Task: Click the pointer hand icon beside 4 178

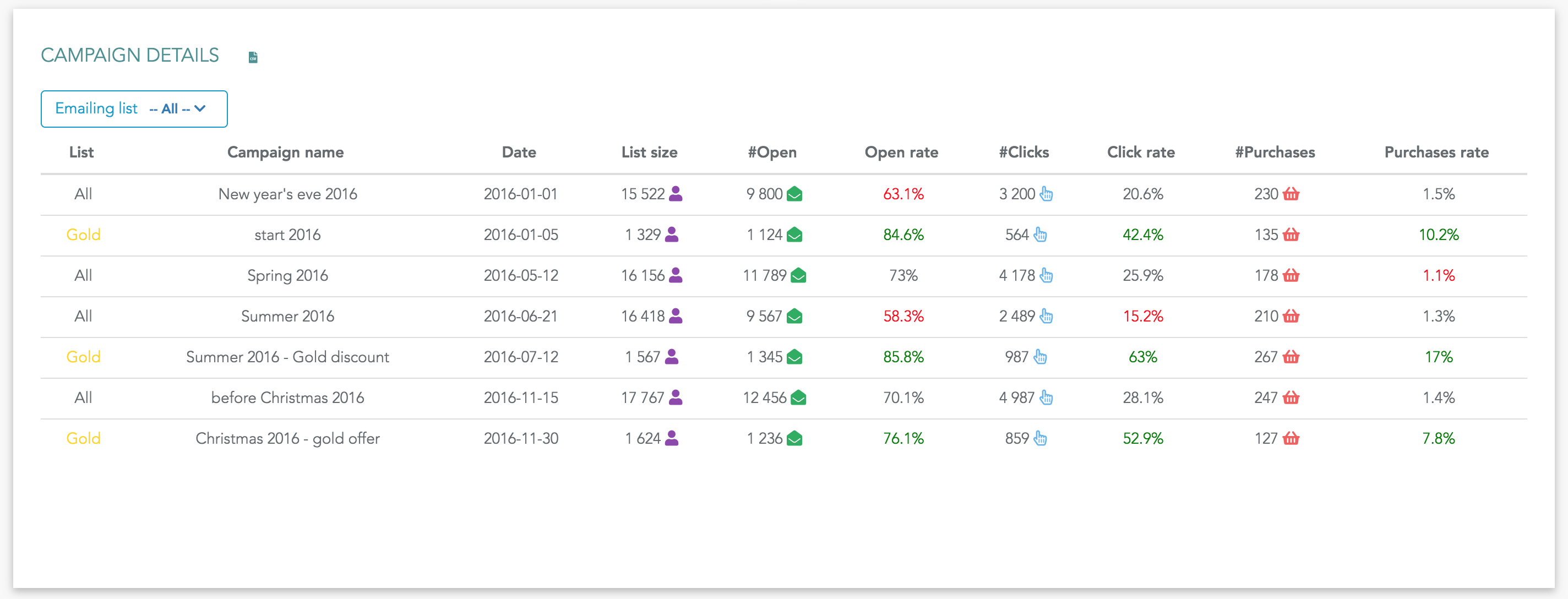Action: tap(1047, 275)
